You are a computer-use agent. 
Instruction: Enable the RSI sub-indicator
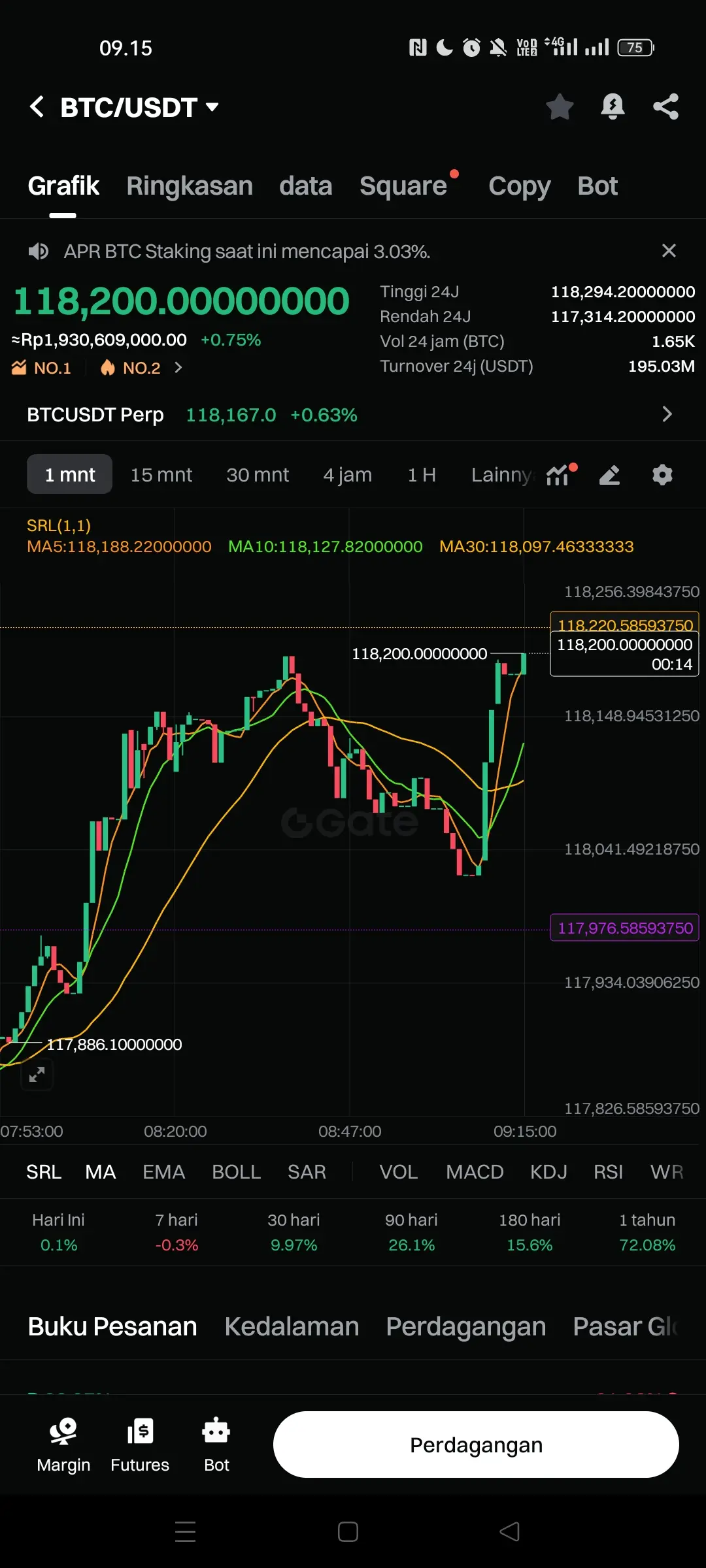(608, 1172)
